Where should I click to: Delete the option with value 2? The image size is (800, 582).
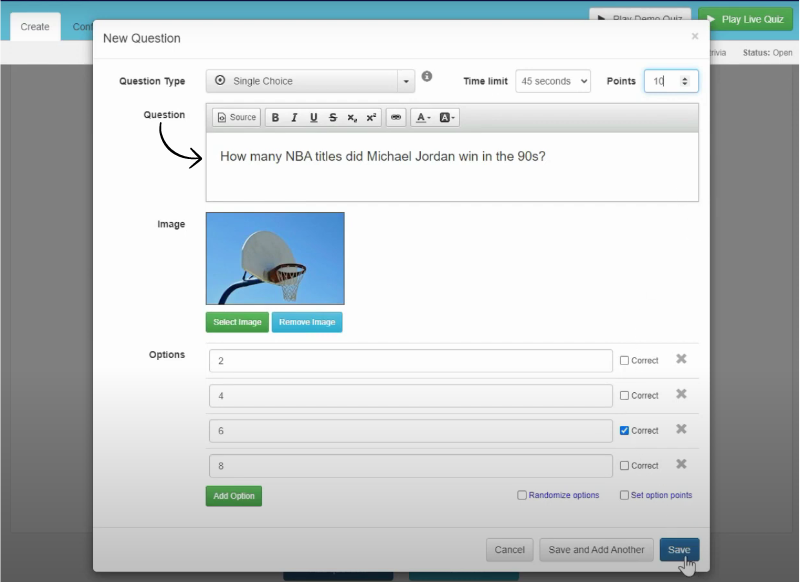pyautogui.click(x=681, y=359)
